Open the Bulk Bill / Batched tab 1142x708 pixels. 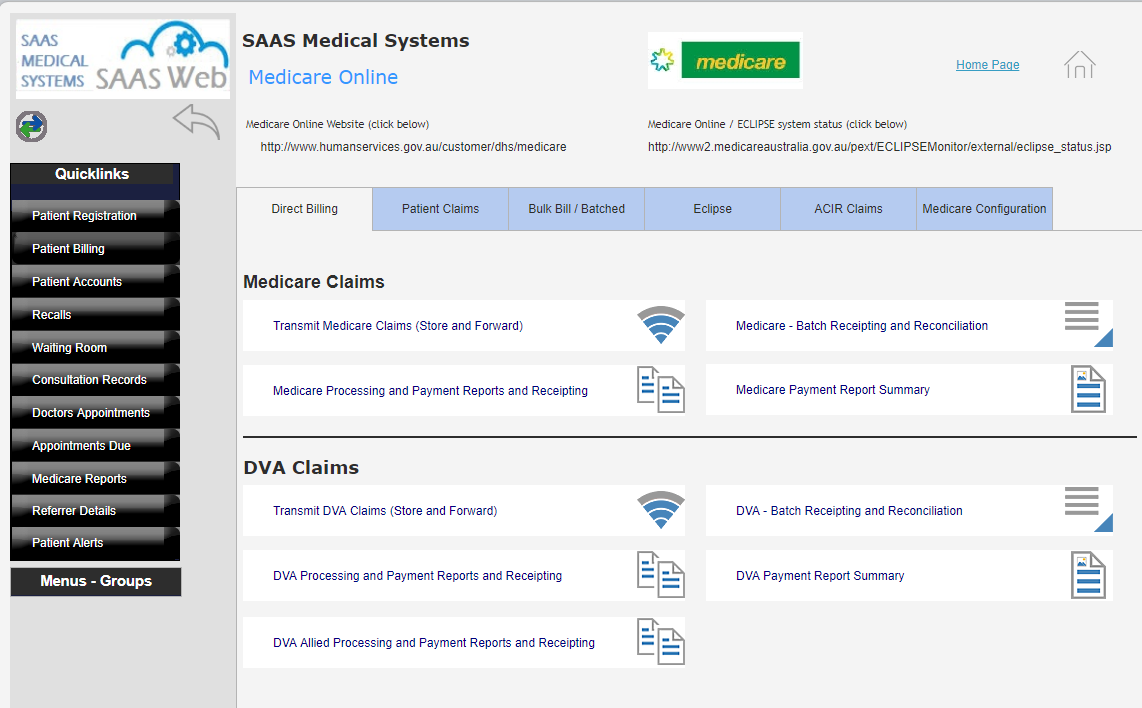577,209
